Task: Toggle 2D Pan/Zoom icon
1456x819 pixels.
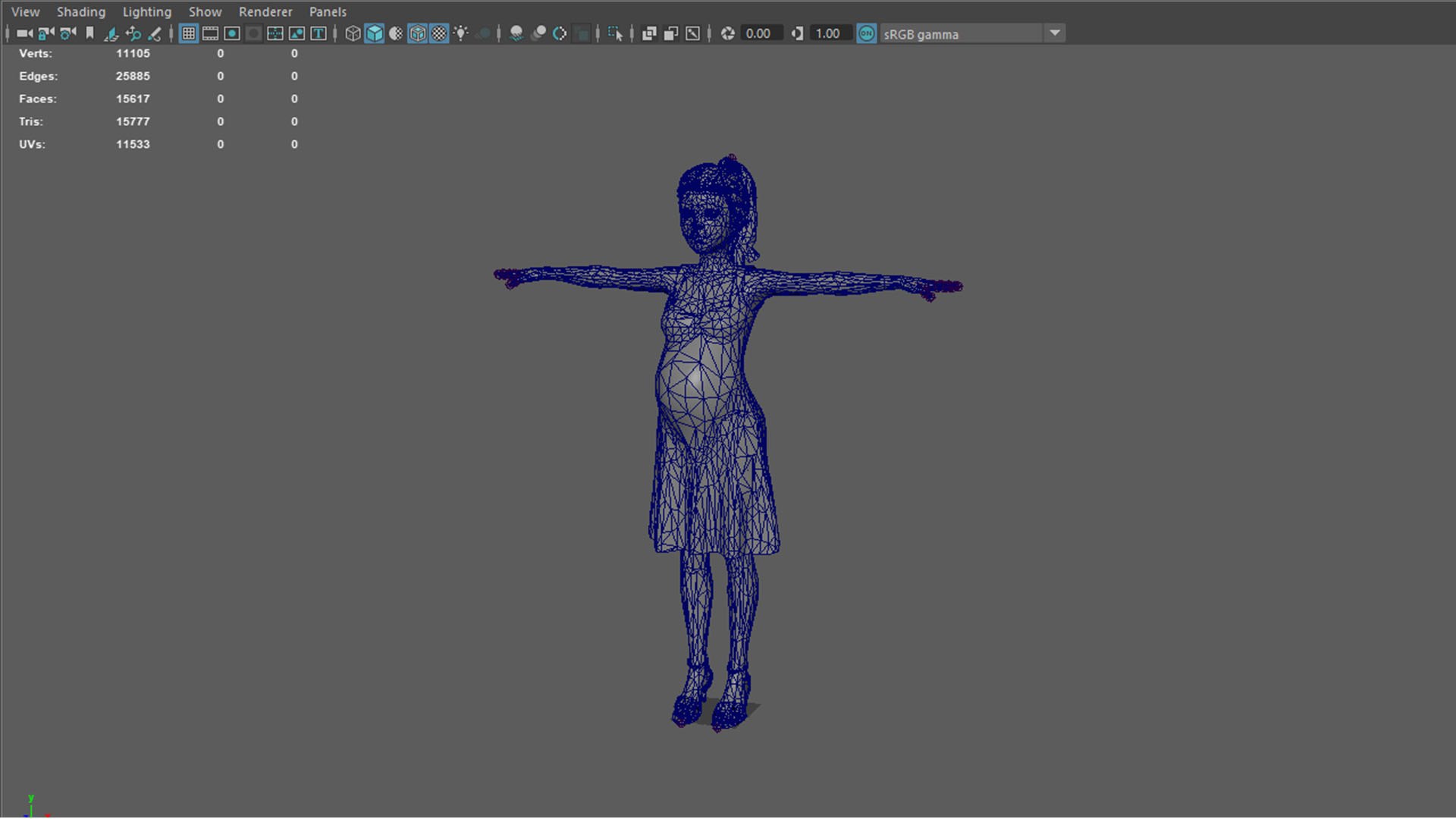Action: click(133, 33)
